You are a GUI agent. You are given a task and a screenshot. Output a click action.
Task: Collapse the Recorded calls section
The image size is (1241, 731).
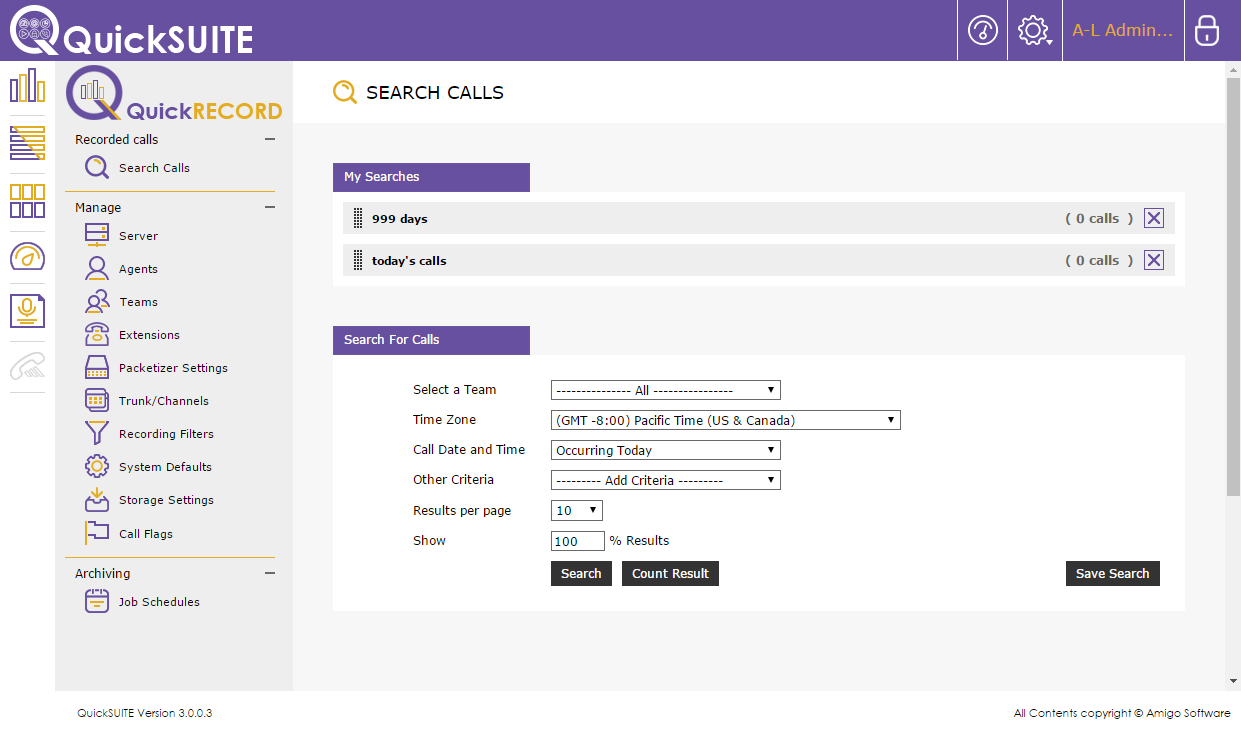click(x=269, y=140)
